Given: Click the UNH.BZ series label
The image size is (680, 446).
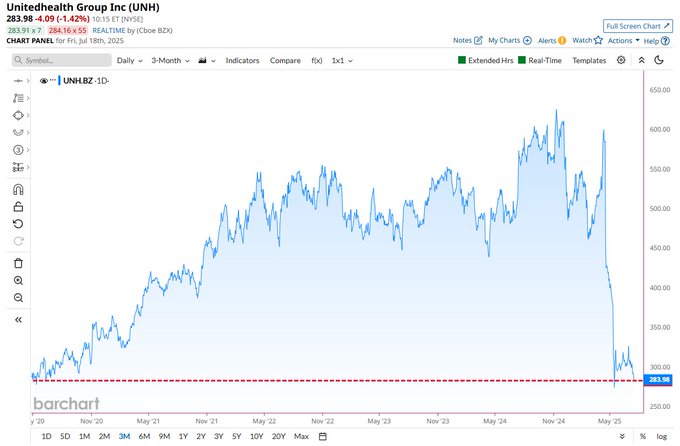Looking at the screenshot, I should tap(78, 81).
